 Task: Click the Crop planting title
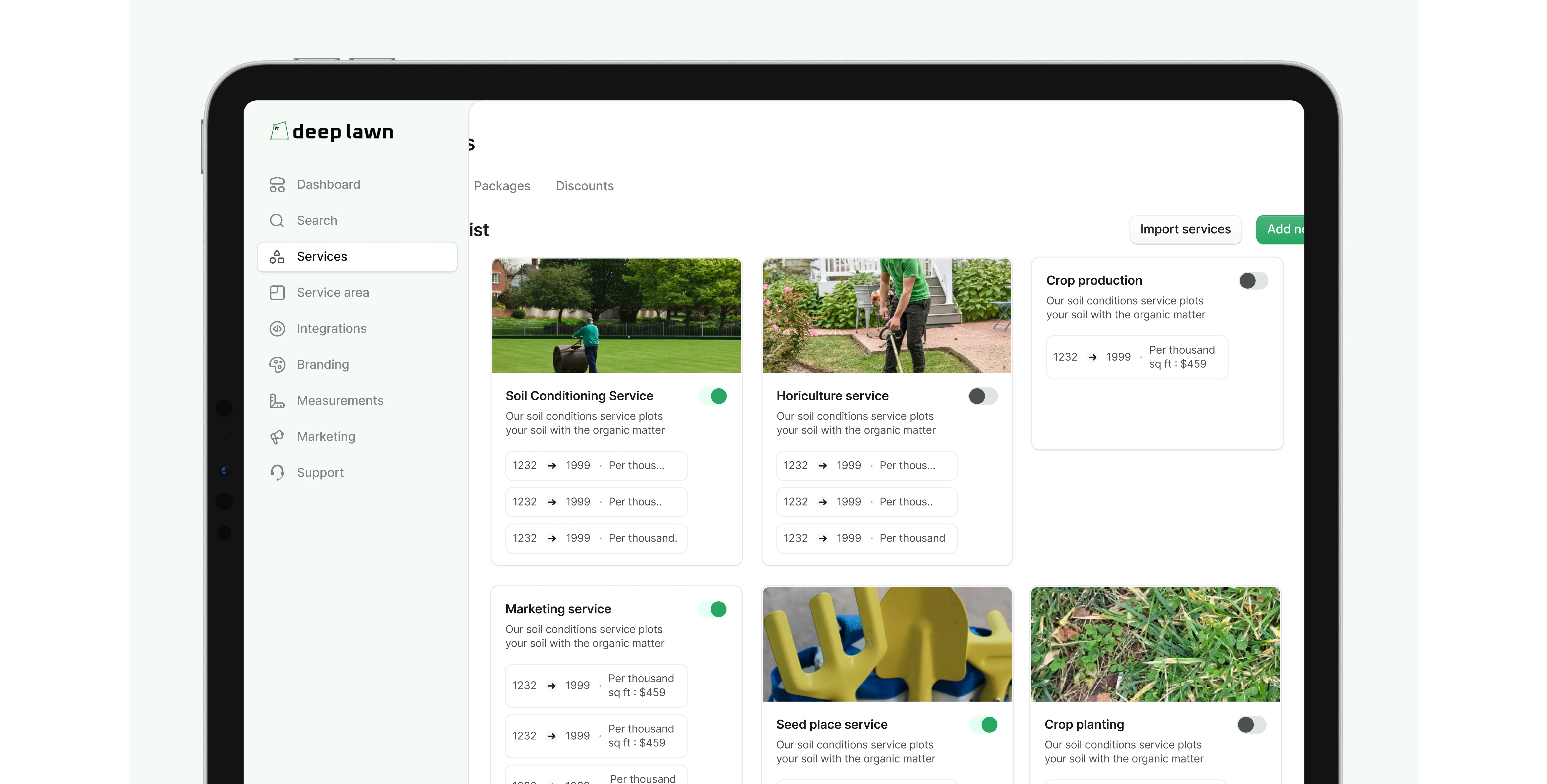coord(1084,725)
